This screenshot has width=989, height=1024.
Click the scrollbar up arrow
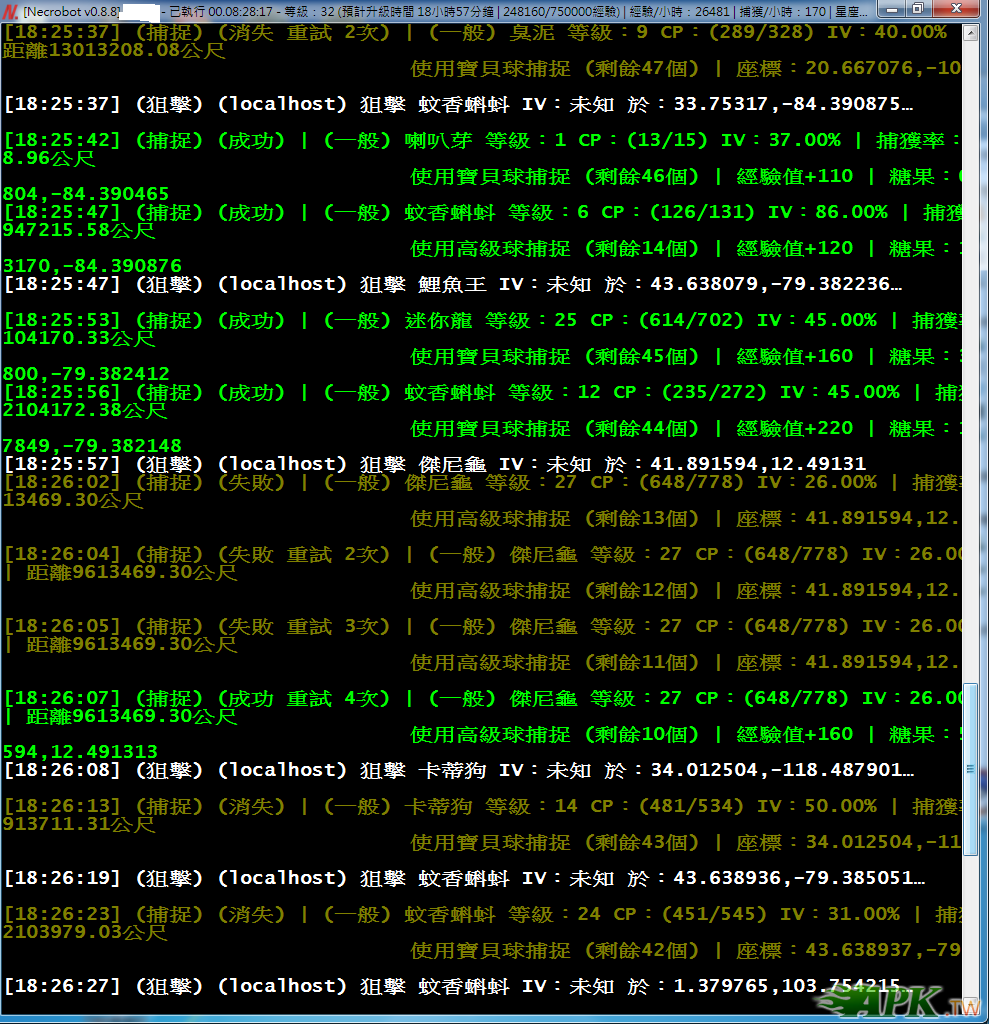[x=971, y=33]
